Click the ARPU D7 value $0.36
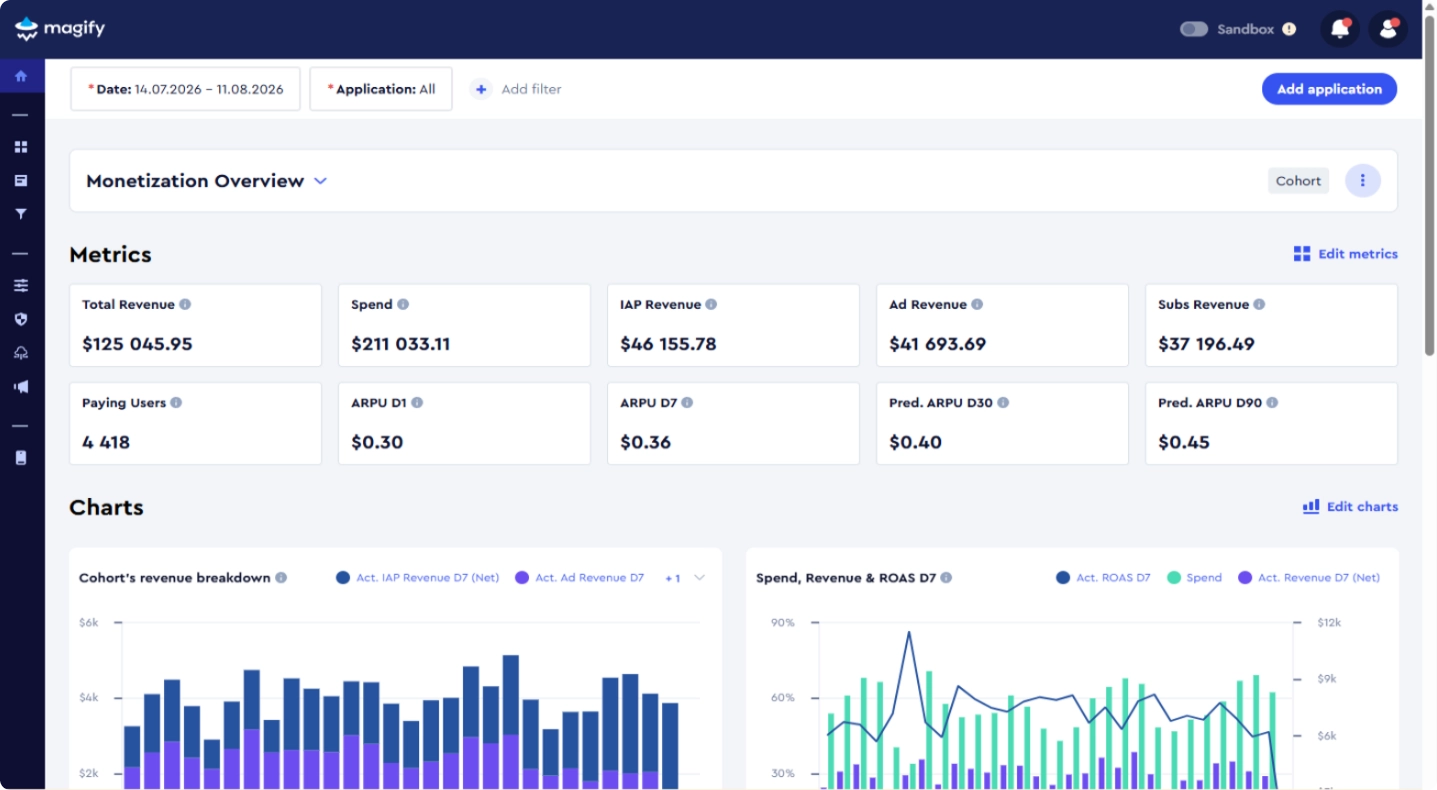Image resolution: width=1437 pixels, height=790 pixels. [645, 442]
